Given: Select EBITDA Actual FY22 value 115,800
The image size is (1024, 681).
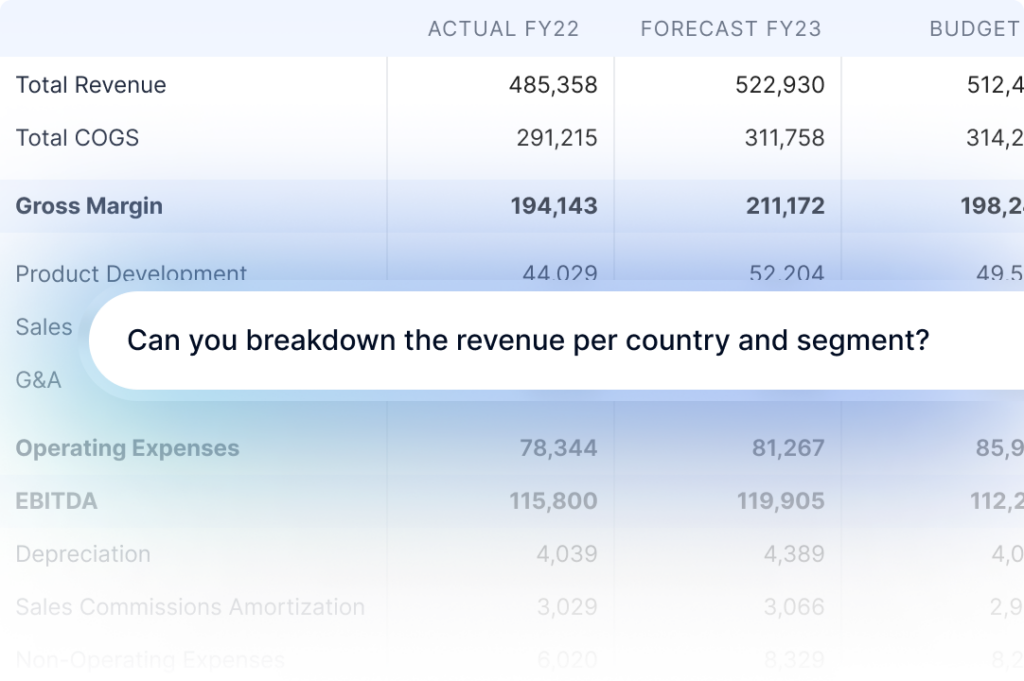Looking at the screenshot, I should tap(553, 501).
